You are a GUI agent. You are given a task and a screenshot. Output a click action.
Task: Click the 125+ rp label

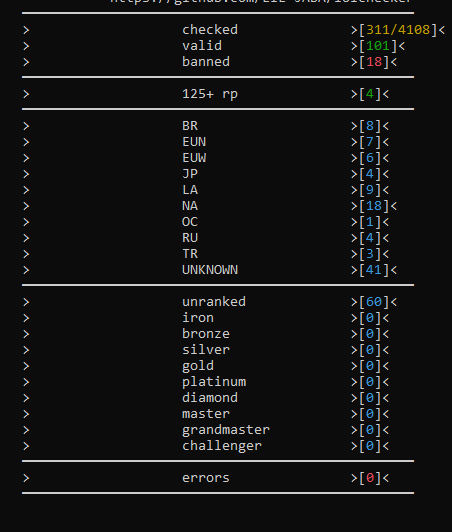[210, 94]
